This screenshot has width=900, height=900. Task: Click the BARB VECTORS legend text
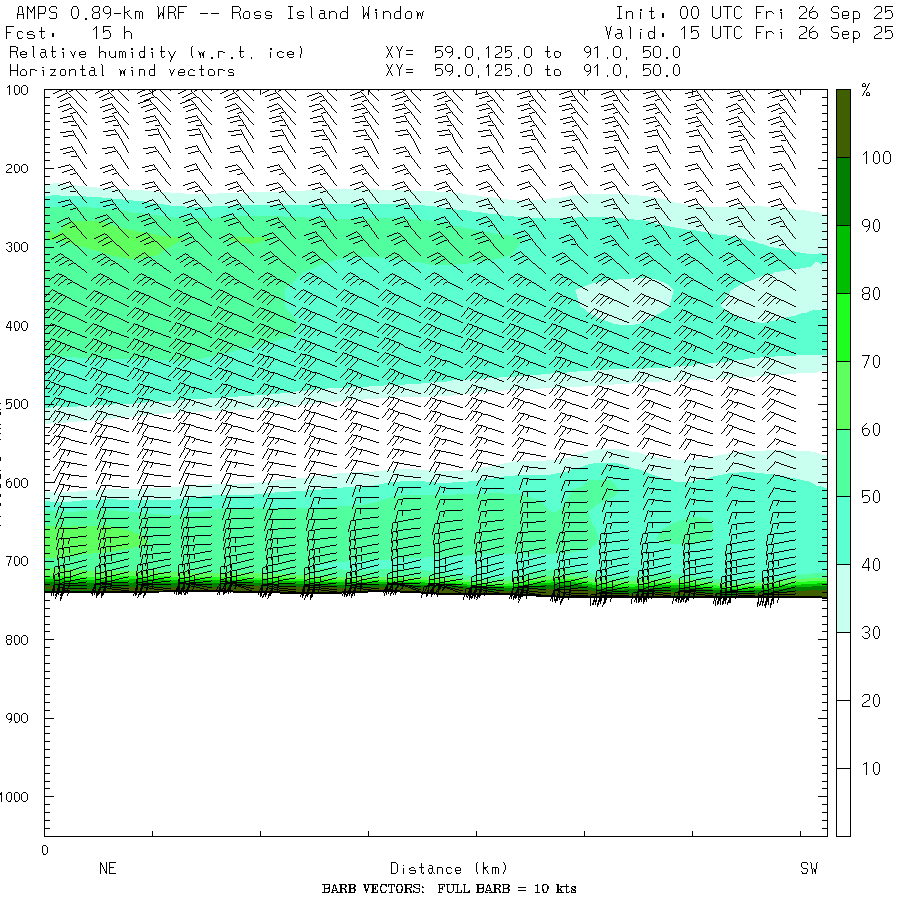pyautogui.click(x=449, y=889)
